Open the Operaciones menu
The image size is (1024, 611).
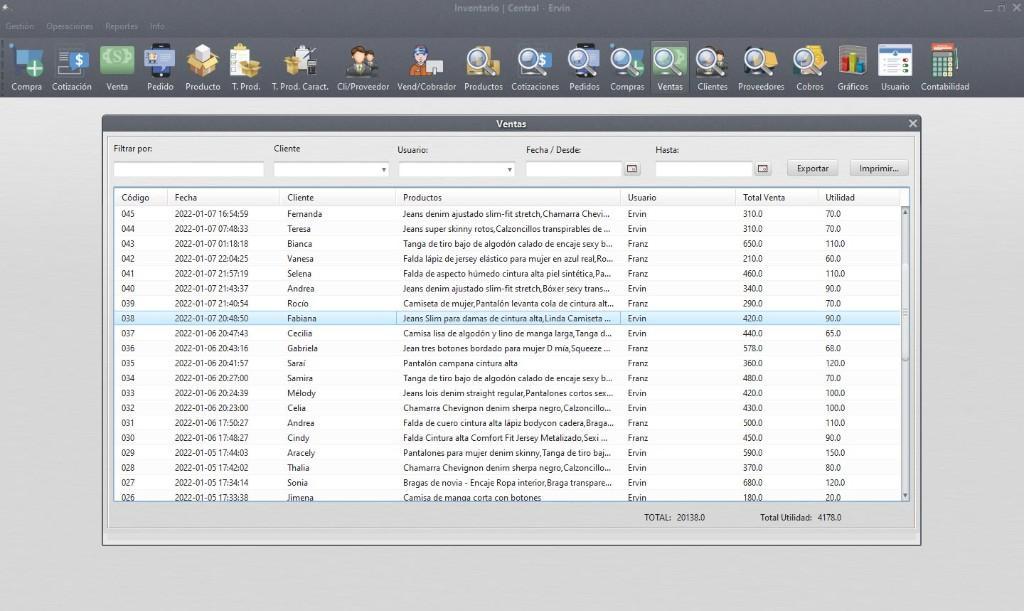pos(69,26)
